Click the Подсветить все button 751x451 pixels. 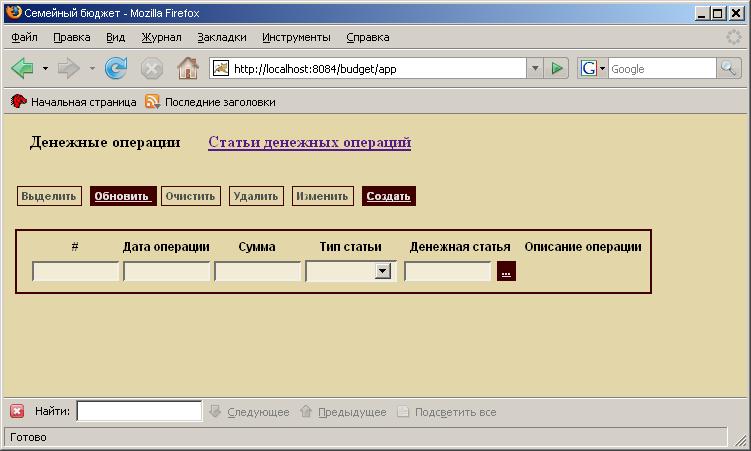click(447, 412)
